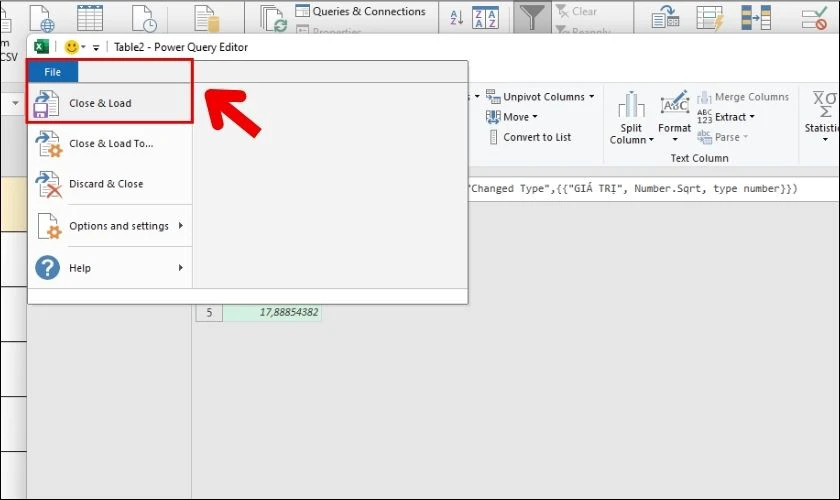Select cell with value 17,88854382
Image resolution: width=840 pixels, height=500 pixels.
272,312
